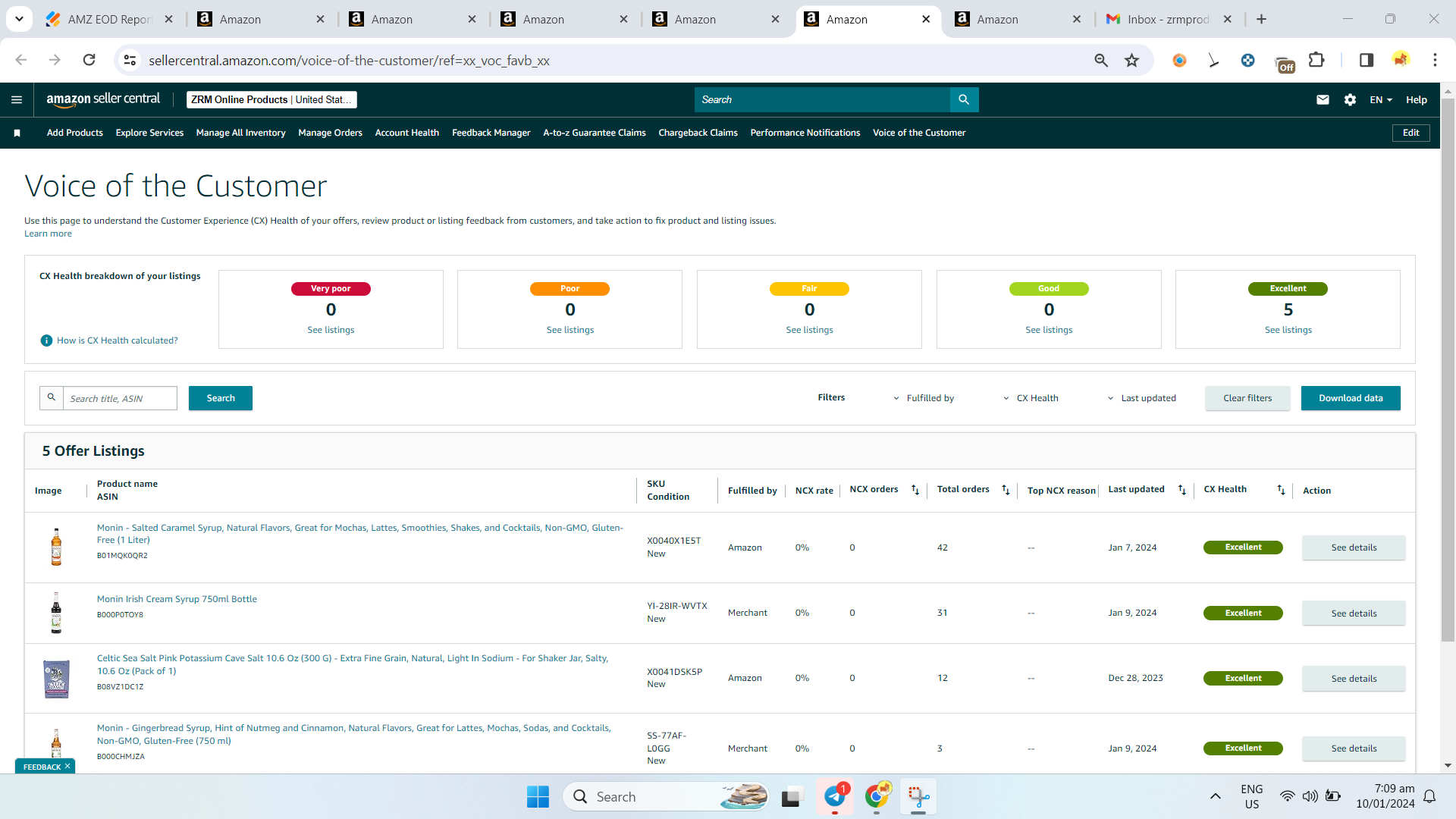Viewport: 1456px width, 819px height.
Task: Open Google Chrome from the taskbar
Action: click(877, 796)
